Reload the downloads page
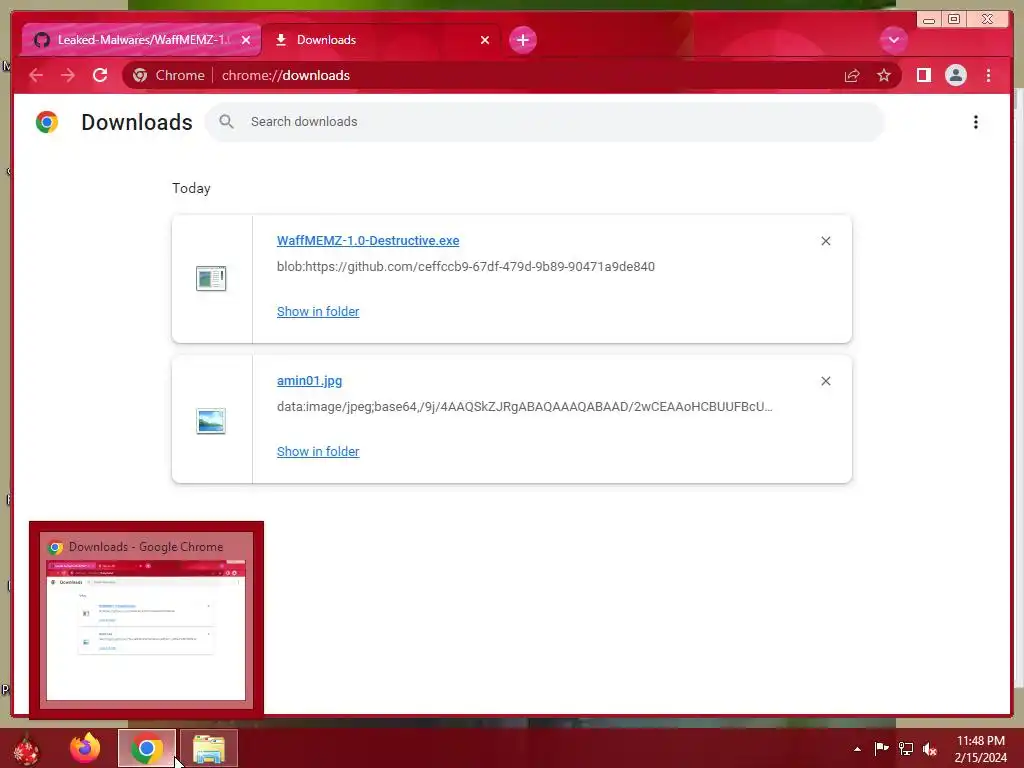The width and height of the screenshot is (1024, 768). [99, 75]
